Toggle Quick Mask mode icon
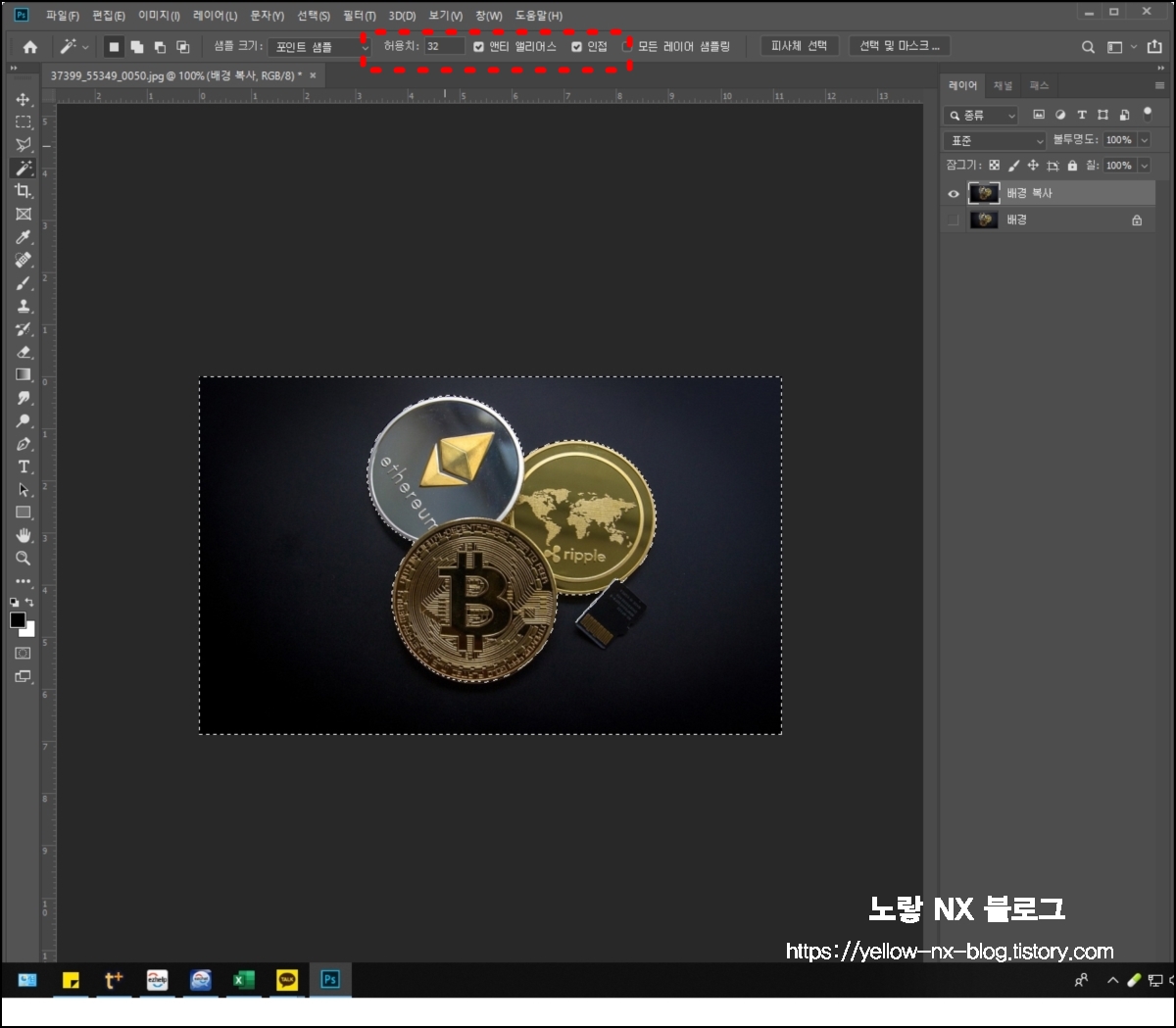The width and height of the screenshot is (1176, 1028). pyautogui.click(x=24, y=653)
